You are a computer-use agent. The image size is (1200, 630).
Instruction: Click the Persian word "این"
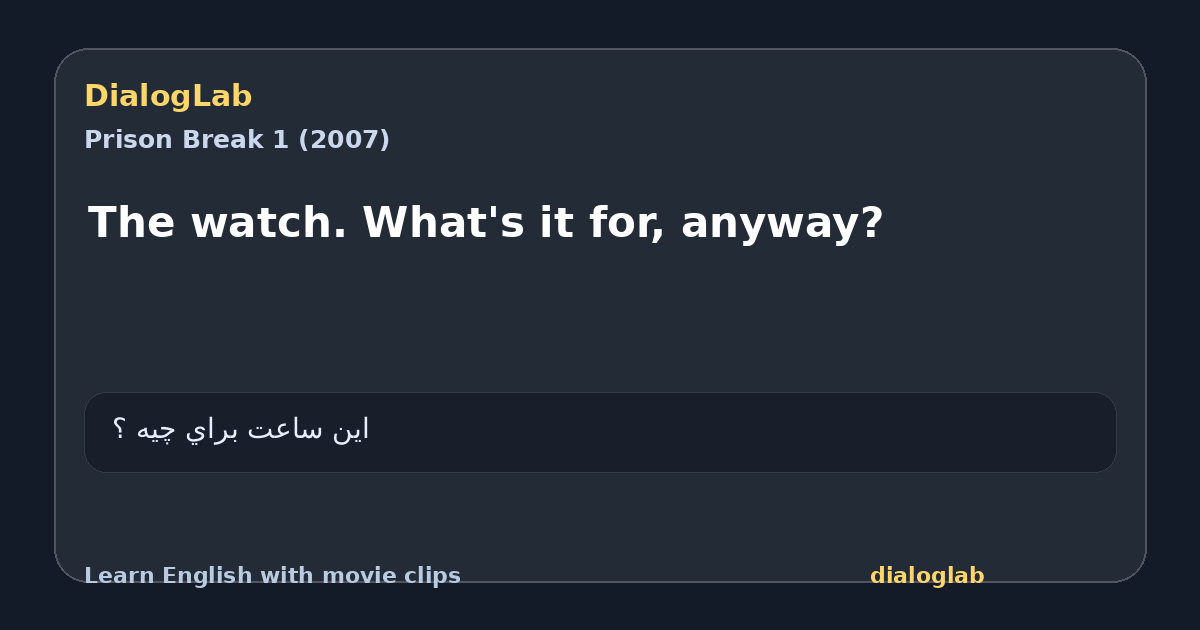(x=351, y=429)
